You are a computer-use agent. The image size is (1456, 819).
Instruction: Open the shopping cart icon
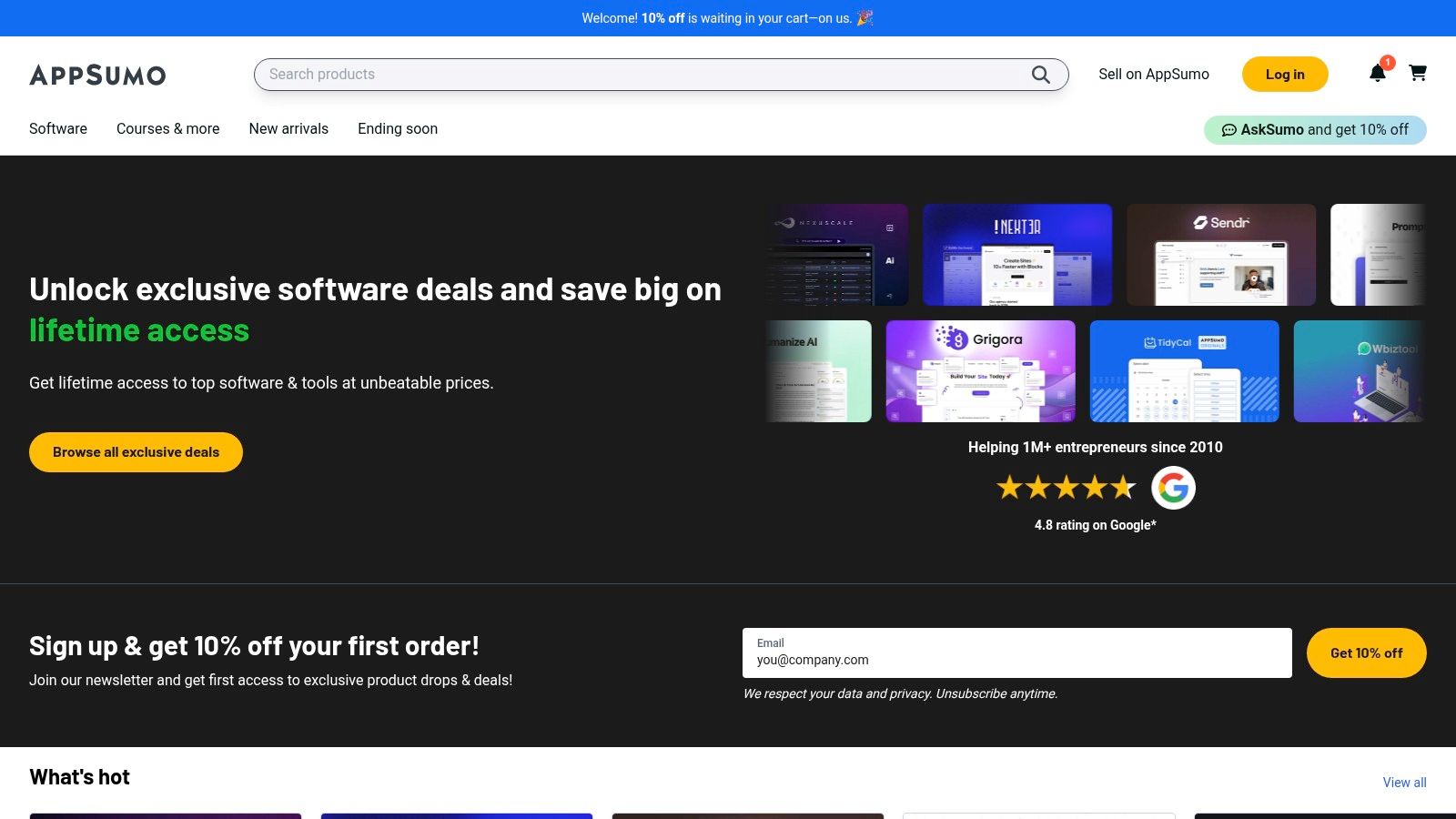click(1418, 73)
